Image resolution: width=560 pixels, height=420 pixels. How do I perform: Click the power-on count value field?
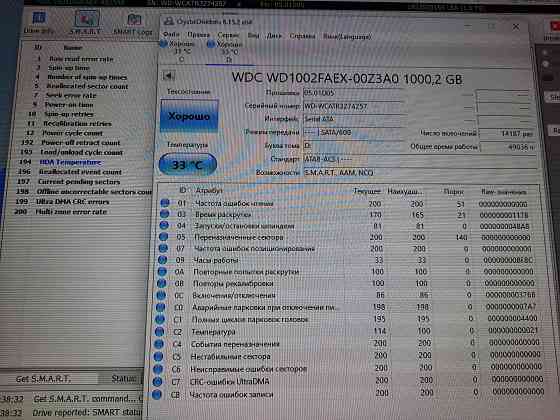pos(507,133)
